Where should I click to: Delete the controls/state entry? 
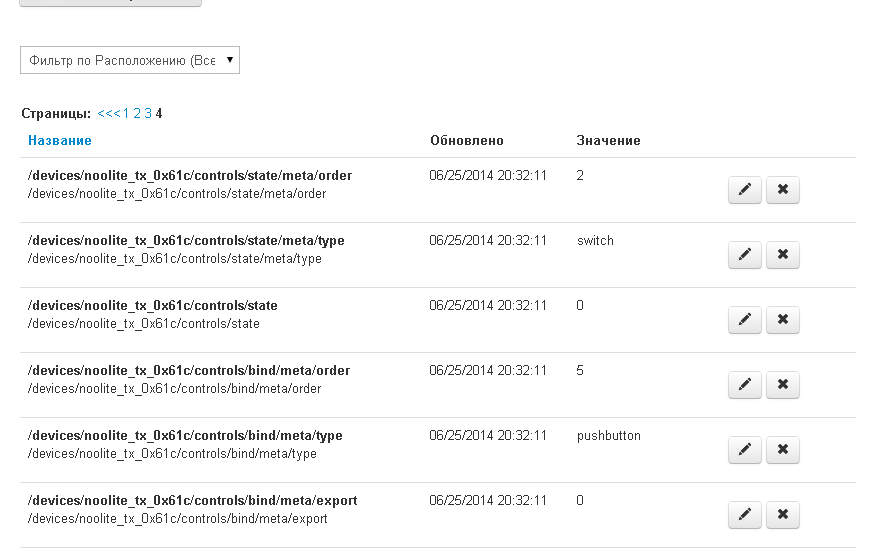point(782,320)
